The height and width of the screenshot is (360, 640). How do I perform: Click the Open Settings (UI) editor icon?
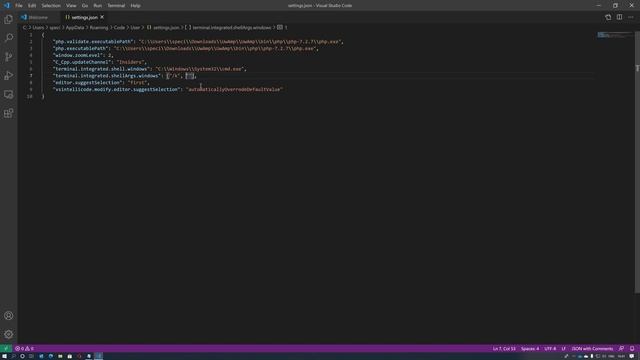coord(608,17)
